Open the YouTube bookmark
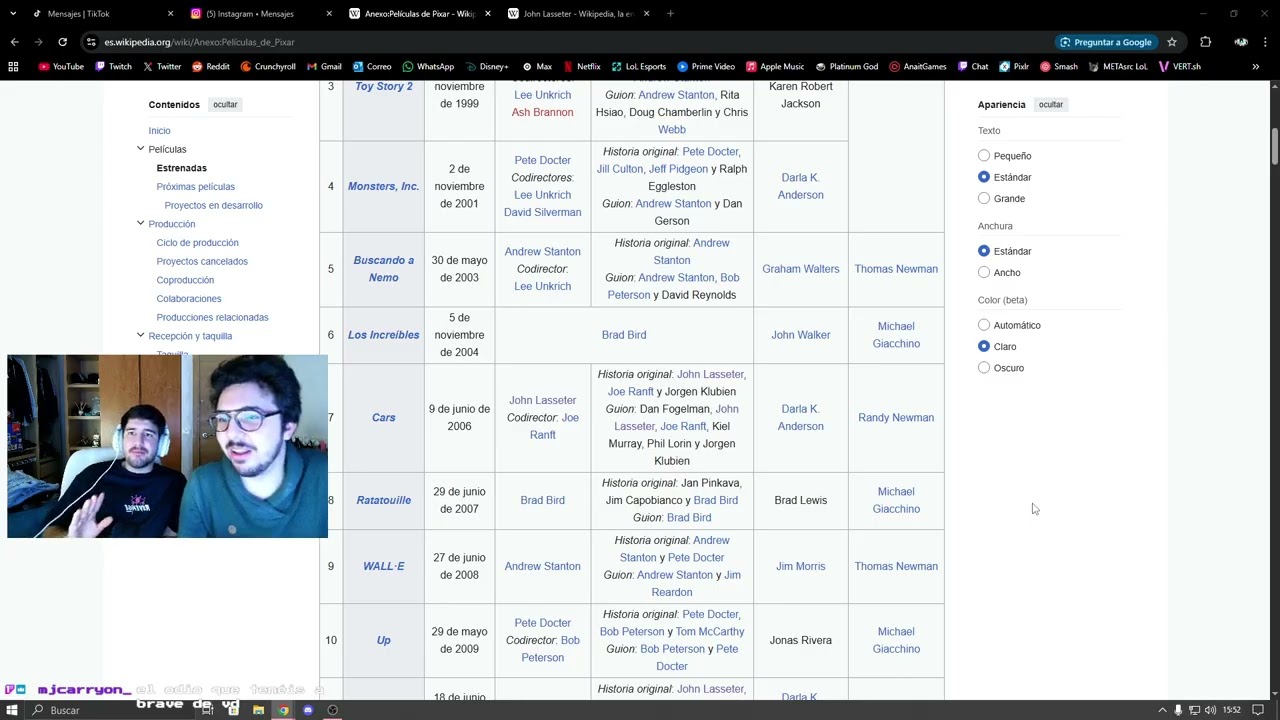The width and height of the screenshot is (1280, 720). 61,66
